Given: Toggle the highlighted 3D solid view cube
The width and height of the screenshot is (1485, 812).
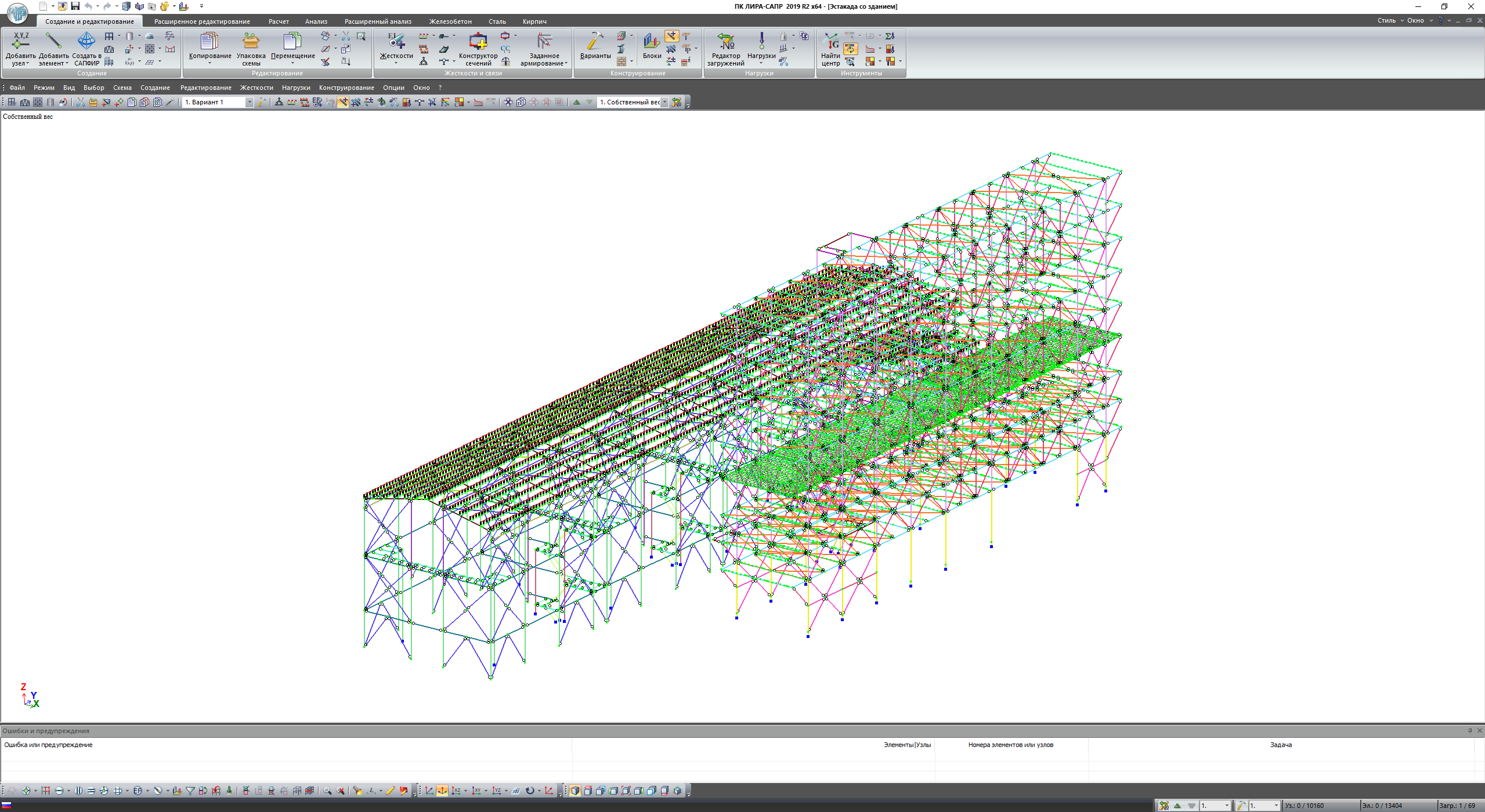Looking at the screenshot, I should (x=575, y=791).
